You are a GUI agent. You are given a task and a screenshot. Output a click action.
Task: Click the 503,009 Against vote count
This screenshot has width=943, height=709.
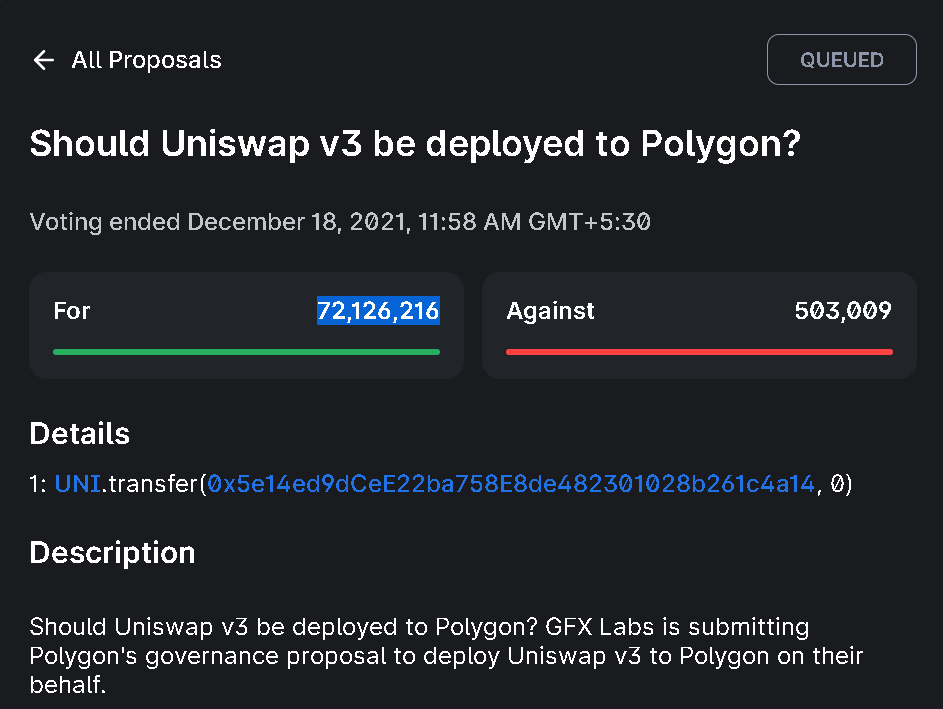(843, 311)
